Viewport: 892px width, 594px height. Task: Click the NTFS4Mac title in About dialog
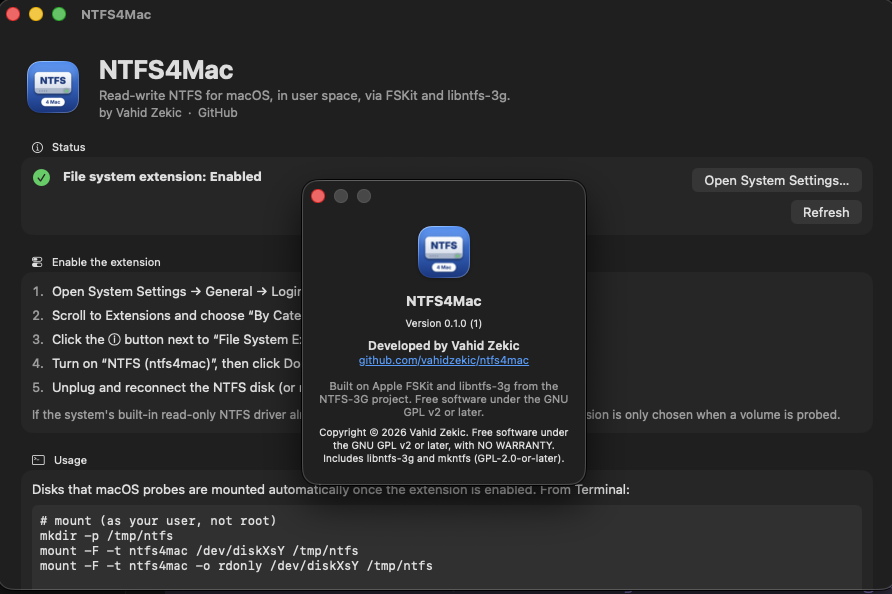[x=444, y=301]
